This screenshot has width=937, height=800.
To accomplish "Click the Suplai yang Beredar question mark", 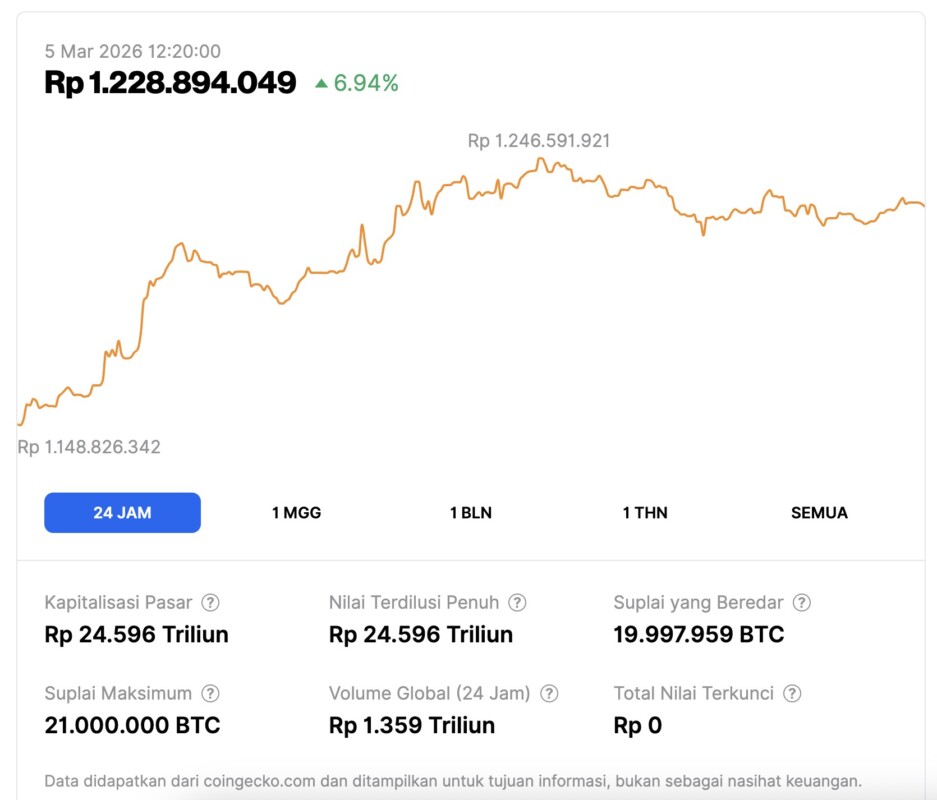I will tap(801, 602).
